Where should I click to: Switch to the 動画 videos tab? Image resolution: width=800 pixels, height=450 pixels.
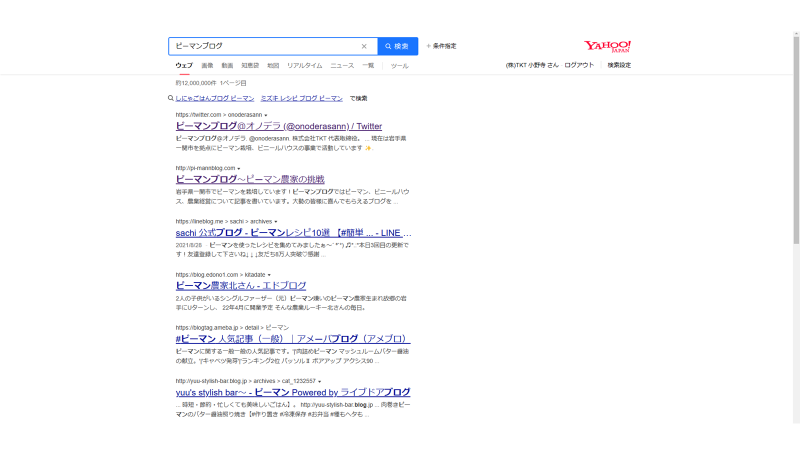(227, 65)
